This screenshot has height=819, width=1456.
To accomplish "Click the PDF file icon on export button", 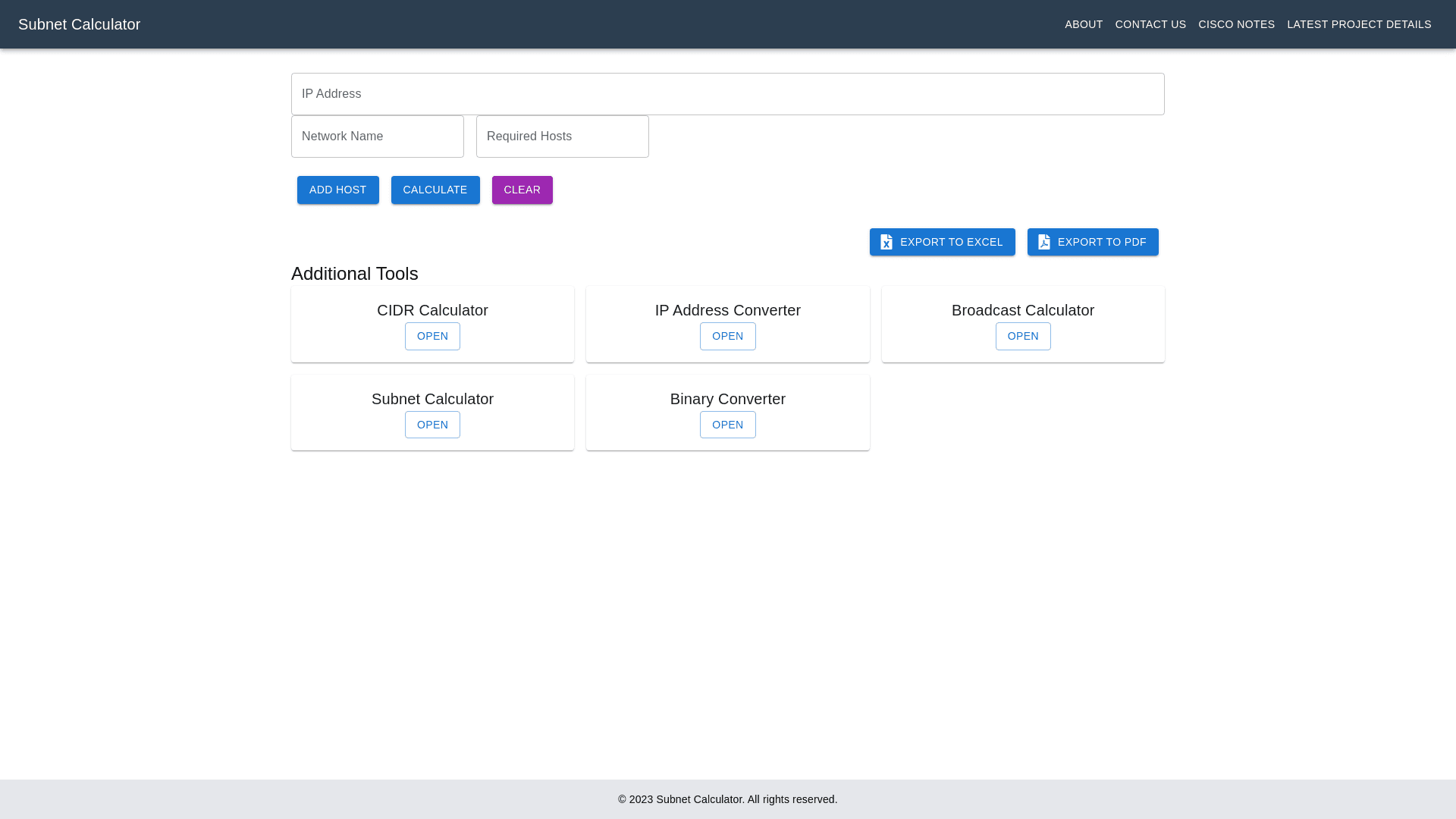I will pyautogui.click(x=1043, y=242).
